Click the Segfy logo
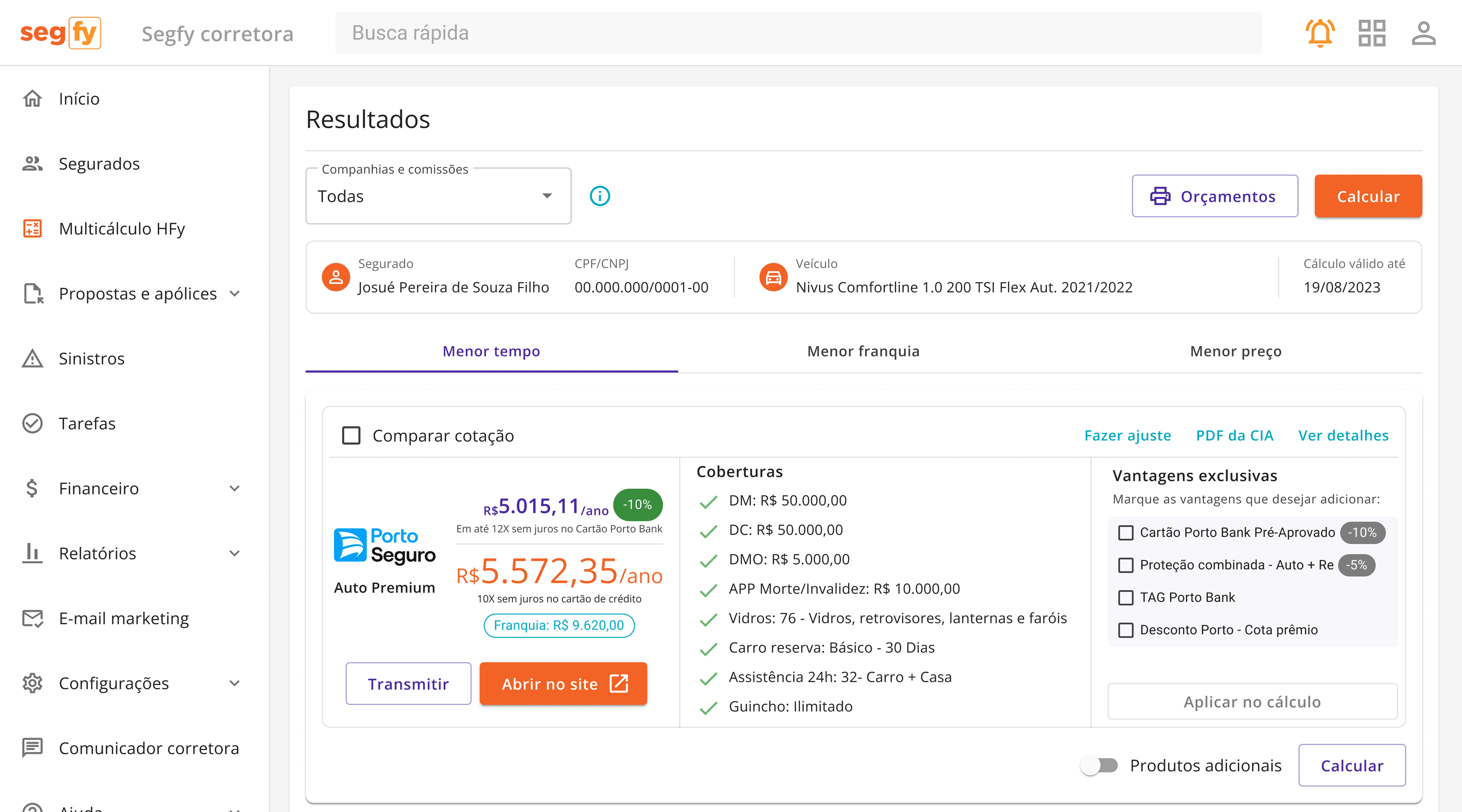 pyautogui.click(x=61, y=33)
